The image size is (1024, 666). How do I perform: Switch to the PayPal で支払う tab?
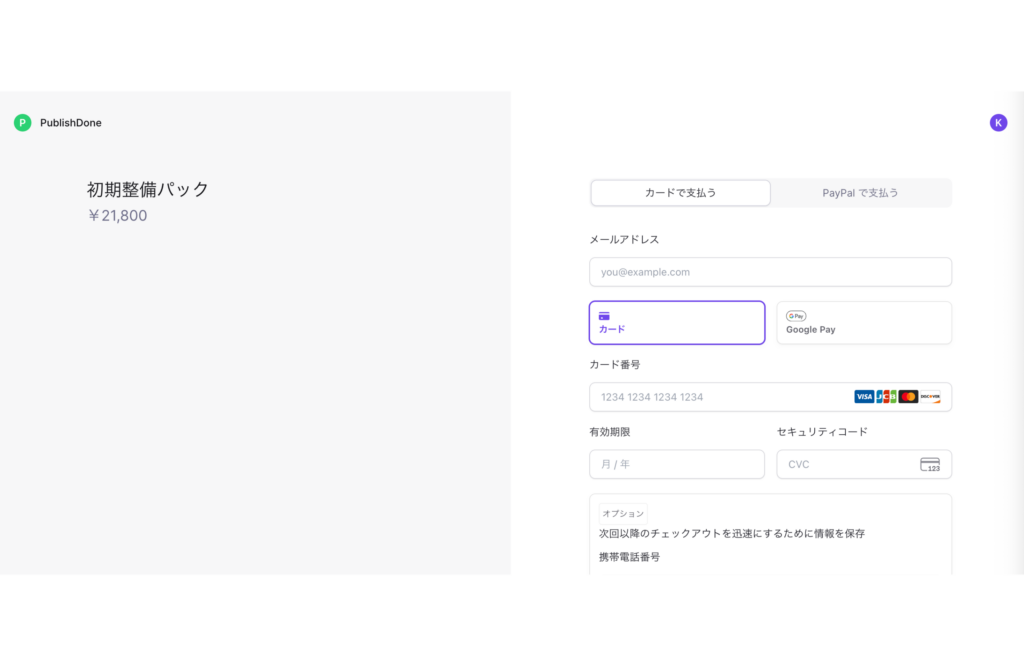(860, 193)
